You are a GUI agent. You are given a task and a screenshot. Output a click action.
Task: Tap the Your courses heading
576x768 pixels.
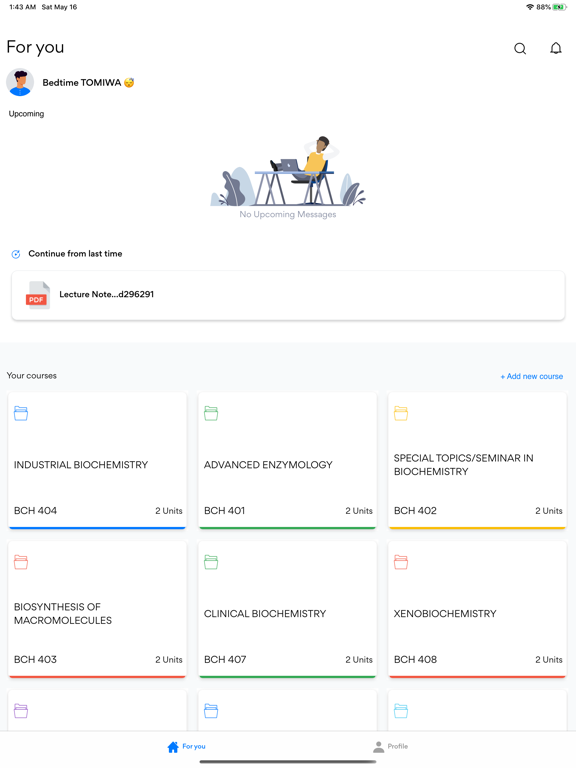click(x=32, y=376)
